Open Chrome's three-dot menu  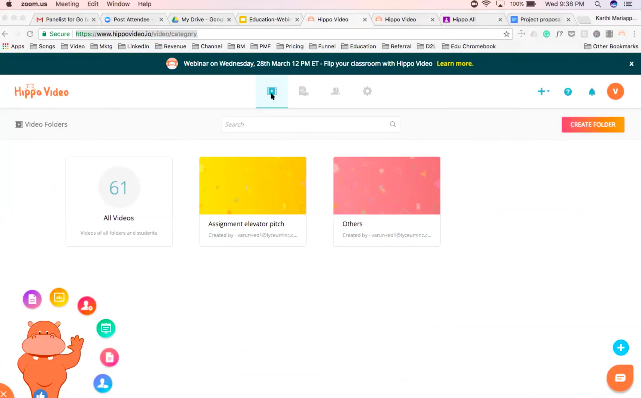tap(634, 34)
